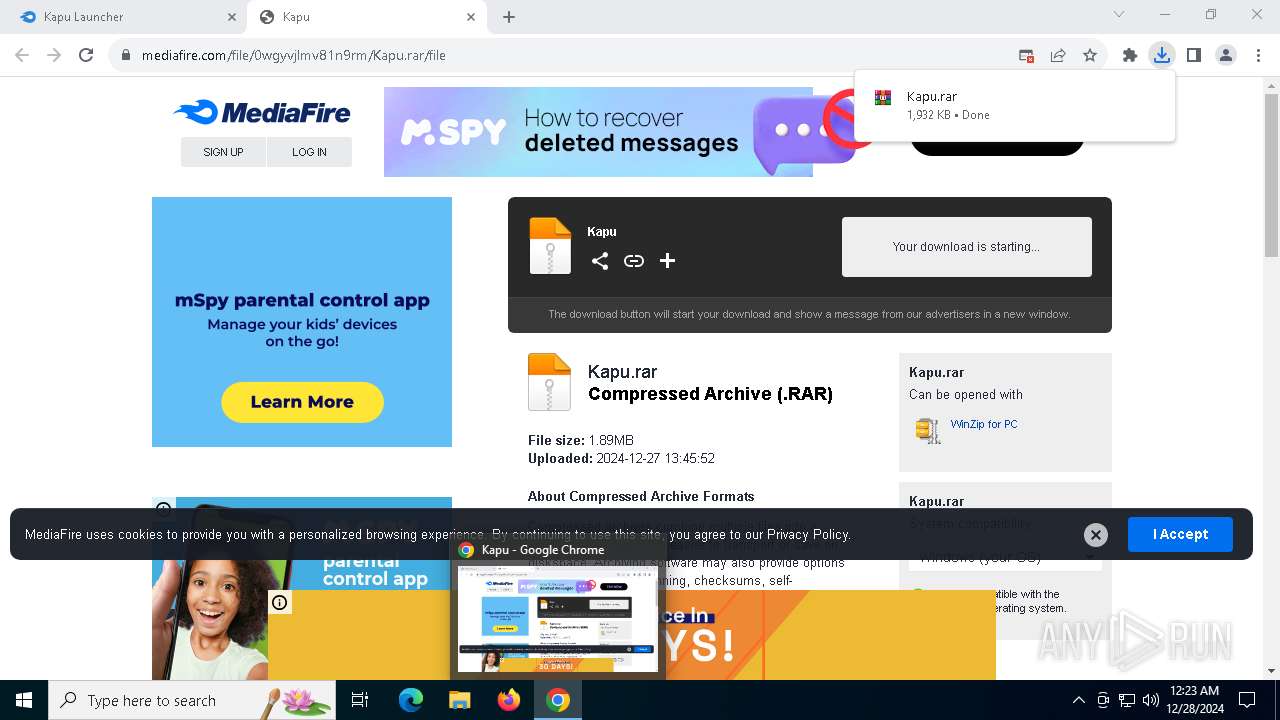
Task: Switch to the Kapu Launcher tab
Action: tap(125, 17)
